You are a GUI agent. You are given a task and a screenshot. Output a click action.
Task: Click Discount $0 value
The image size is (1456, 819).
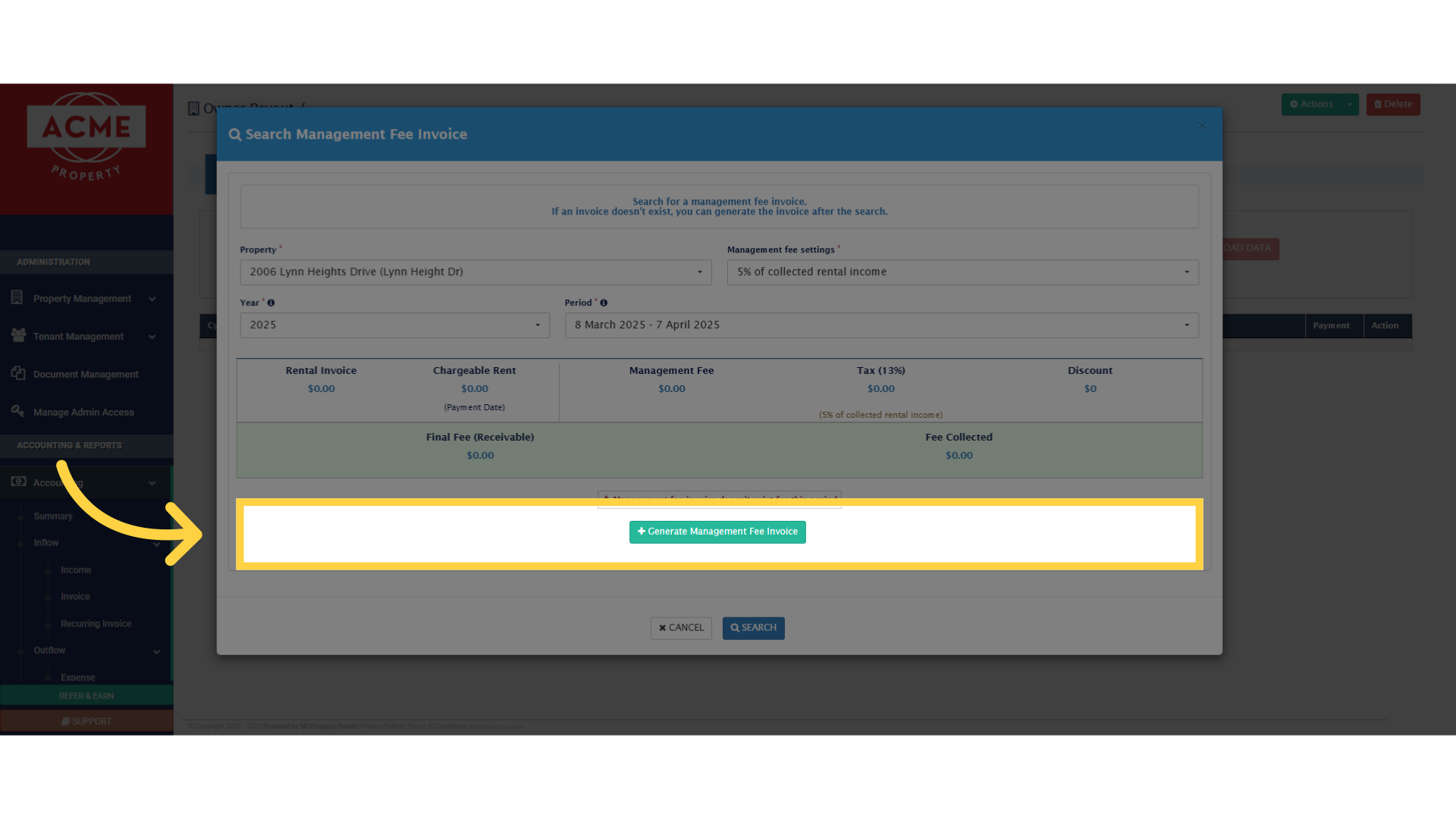click(x=1090, y=389)
